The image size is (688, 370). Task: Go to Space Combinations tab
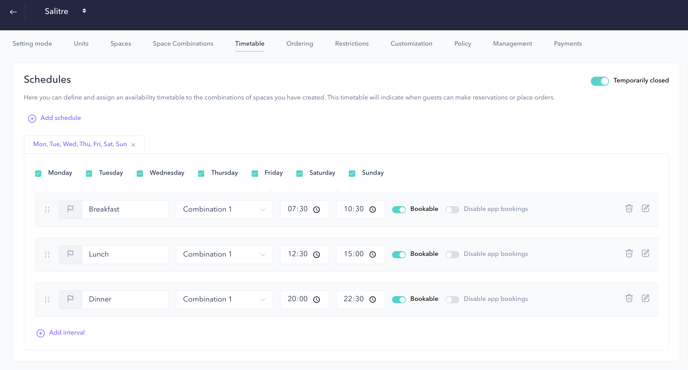pyautogui.click(x=183, y=43)
